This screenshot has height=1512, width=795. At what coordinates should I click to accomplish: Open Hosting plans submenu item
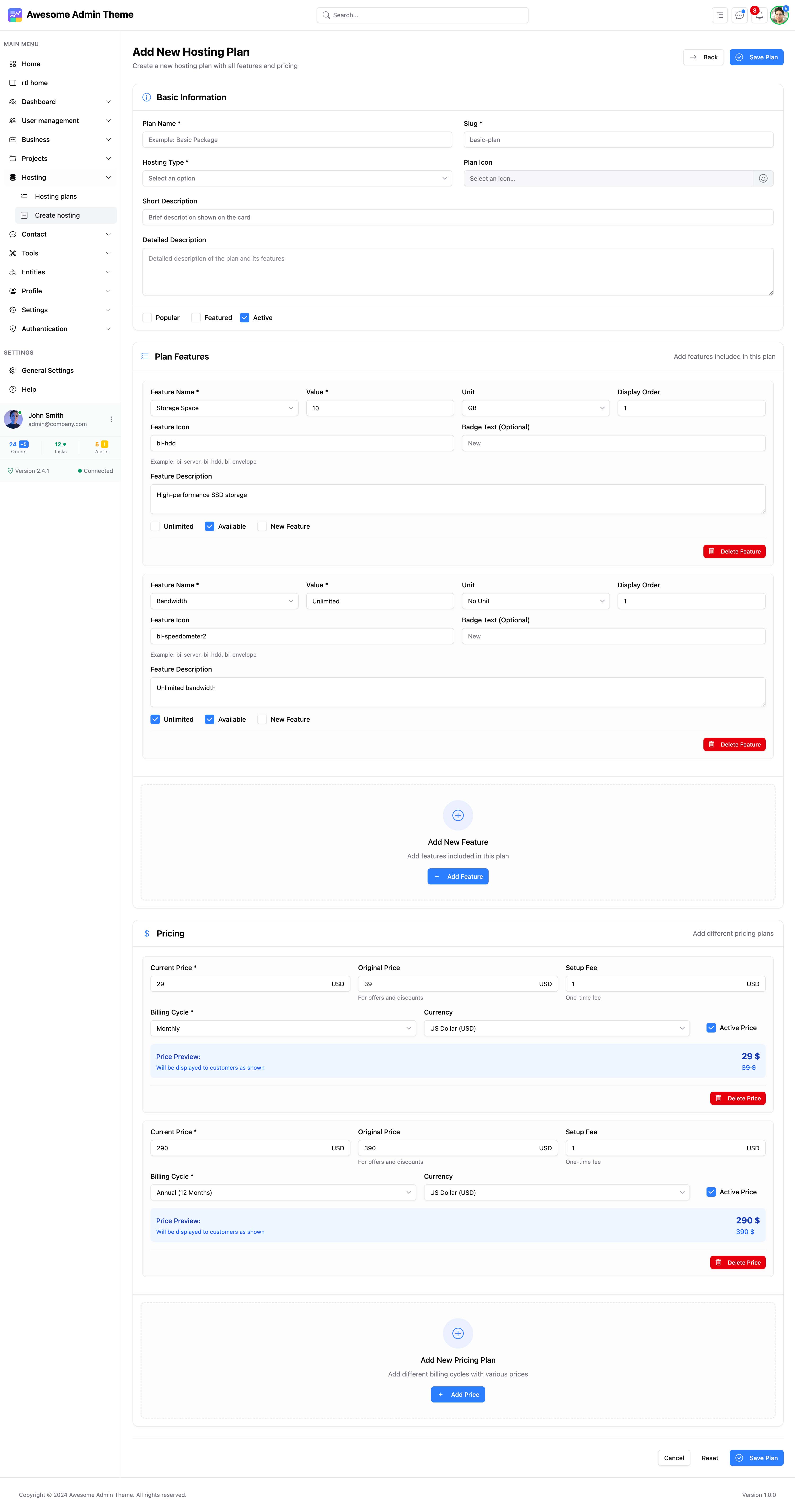click(x=66, y=197)
